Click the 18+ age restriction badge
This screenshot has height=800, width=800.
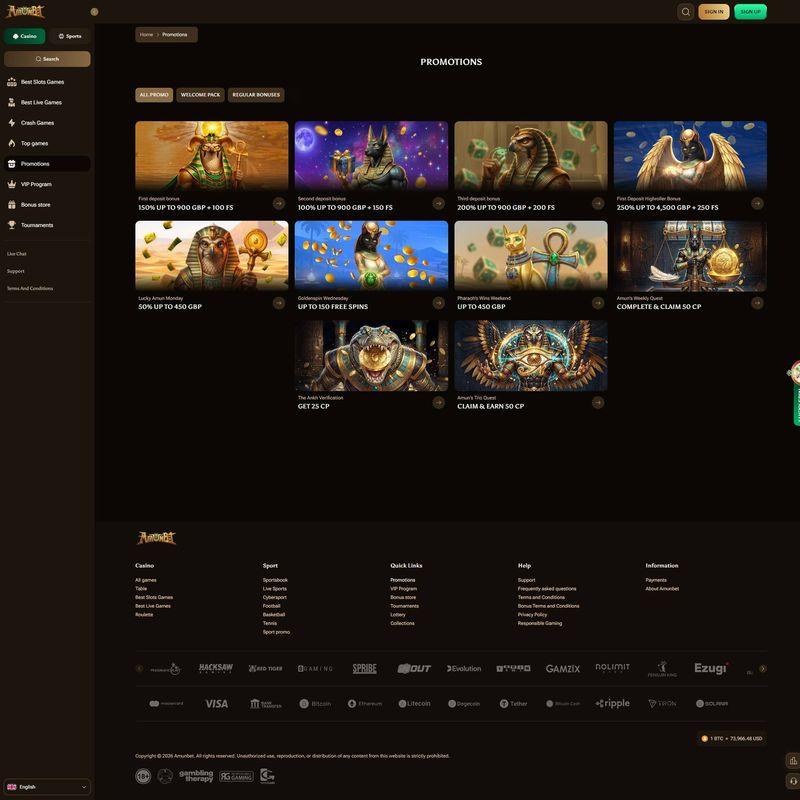143,776
